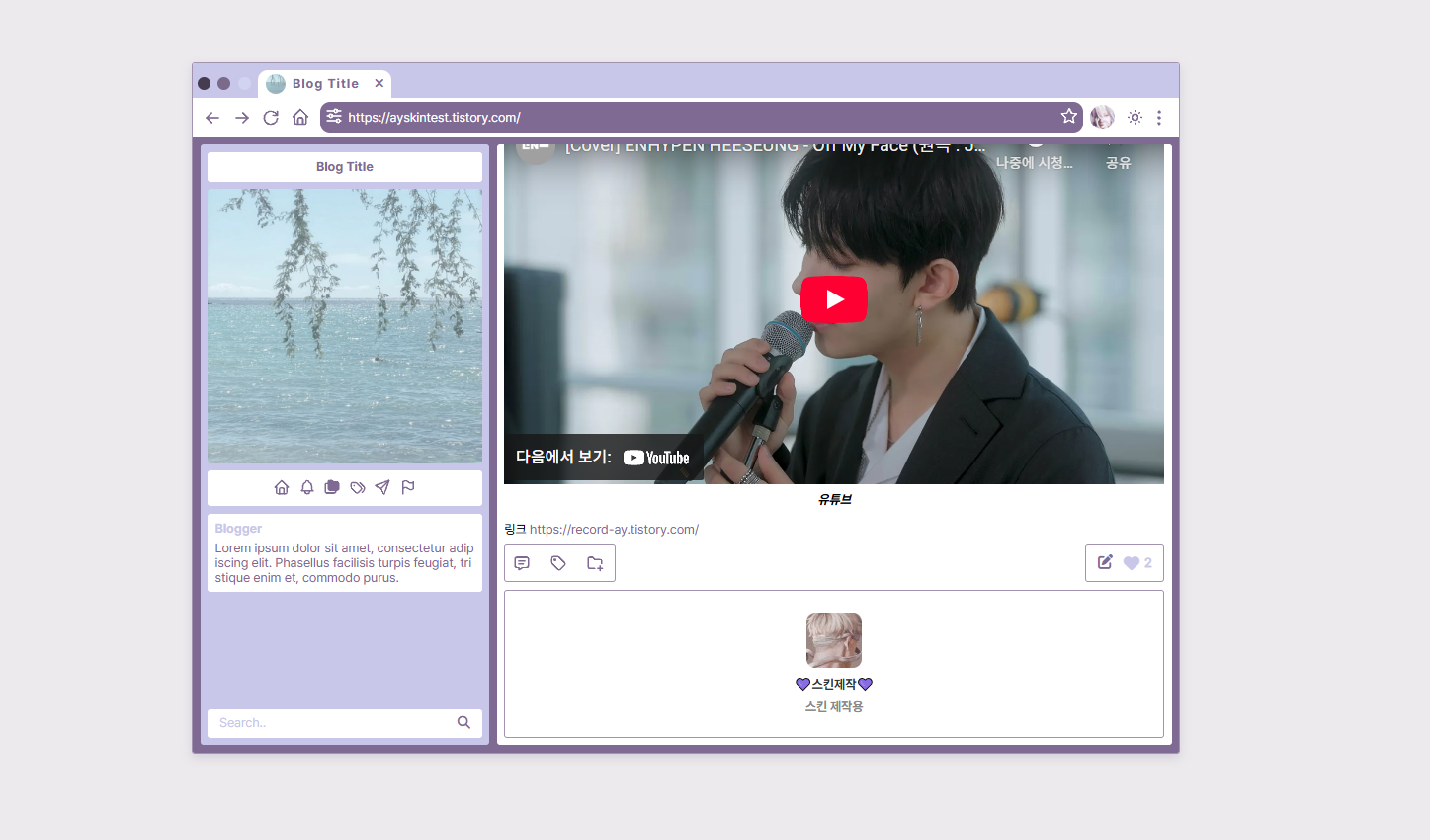The height and width of the screenshot is (840, 1430).
Task: Select the Blog Title browser tab
Action: click(x=324, y=84)
